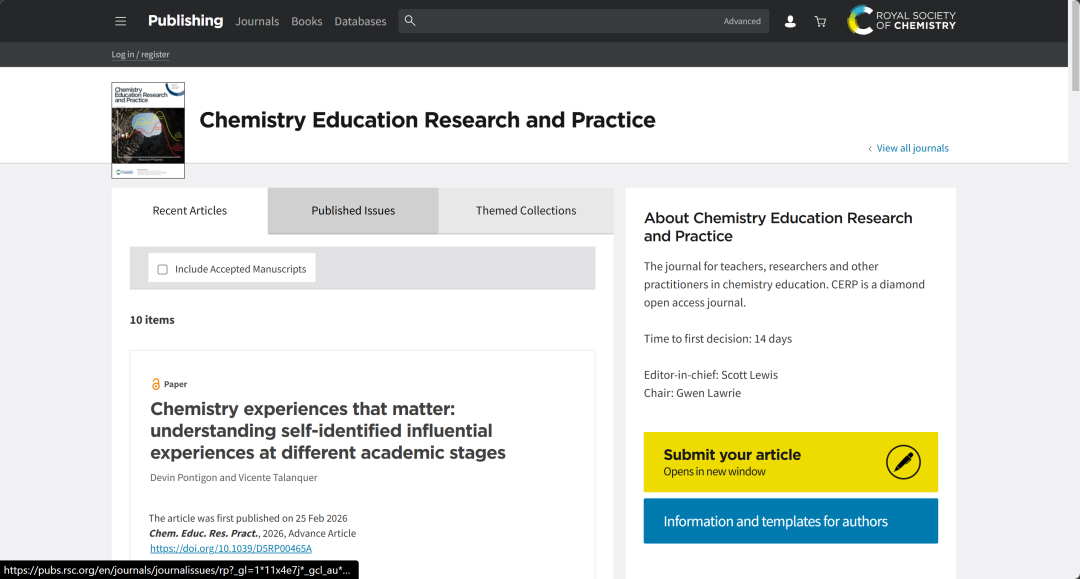Screen dimensions: 1080x579
Task: Click the pencil icon on Submit button
Action: 903,462
